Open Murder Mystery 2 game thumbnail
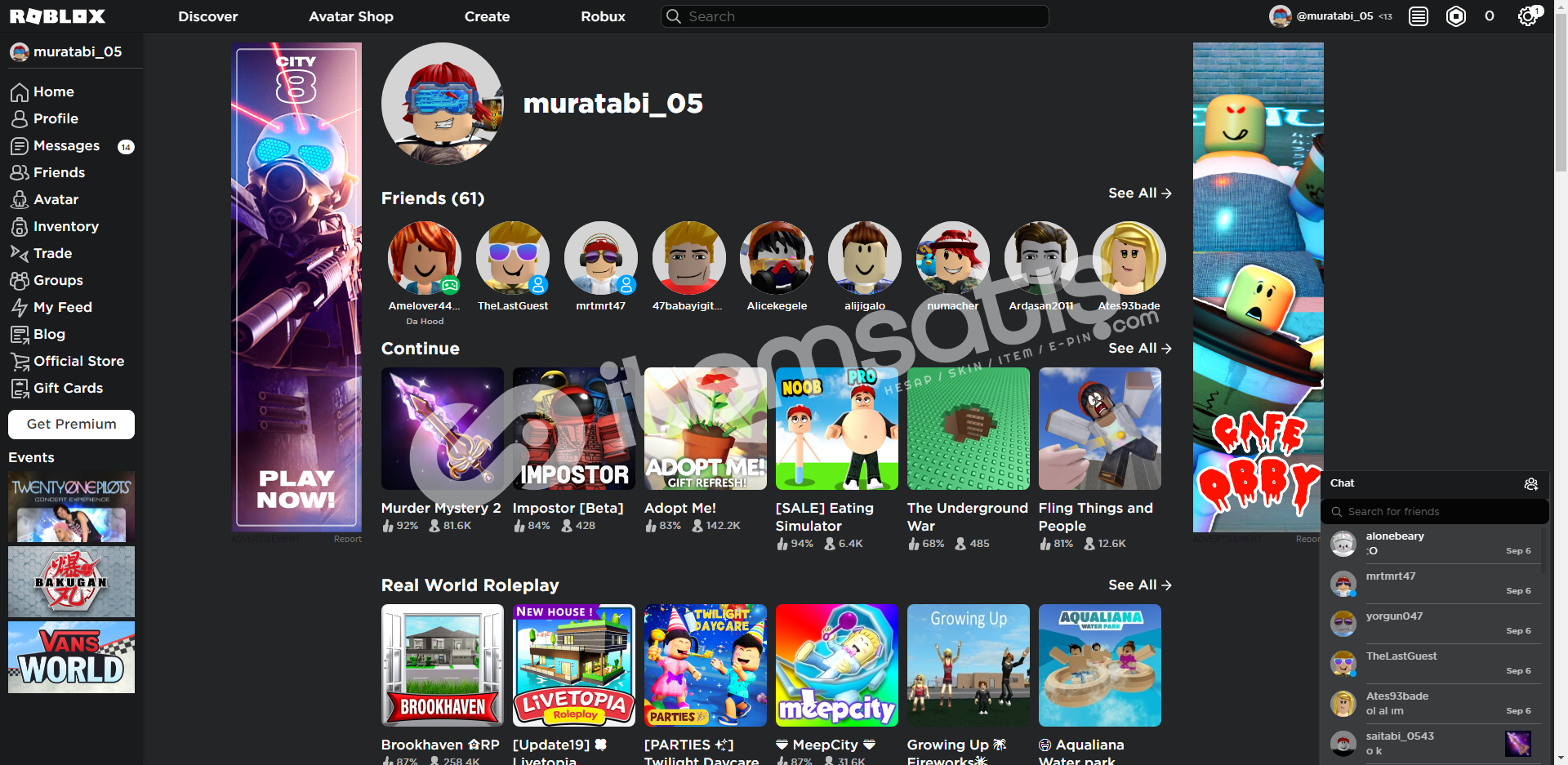 tap(443, 429)
